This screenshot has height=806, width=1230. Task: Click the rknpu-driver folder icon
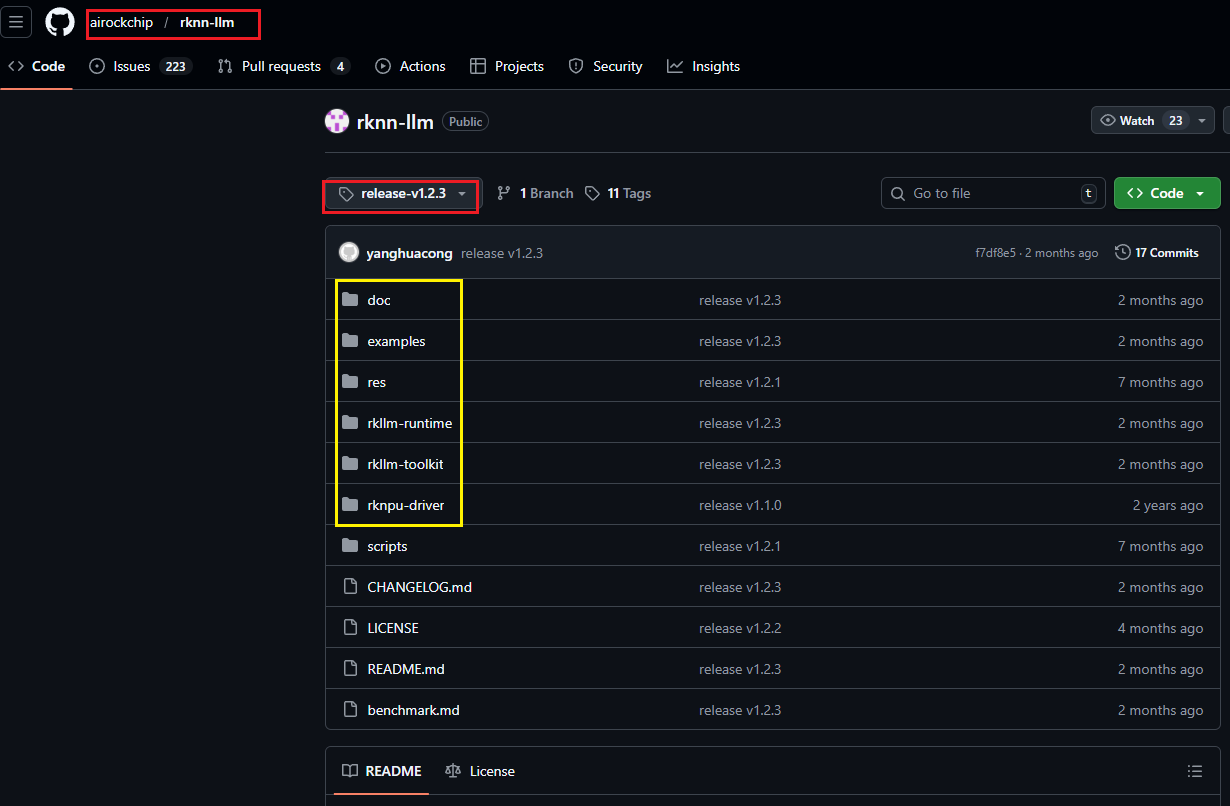point(350,505)
